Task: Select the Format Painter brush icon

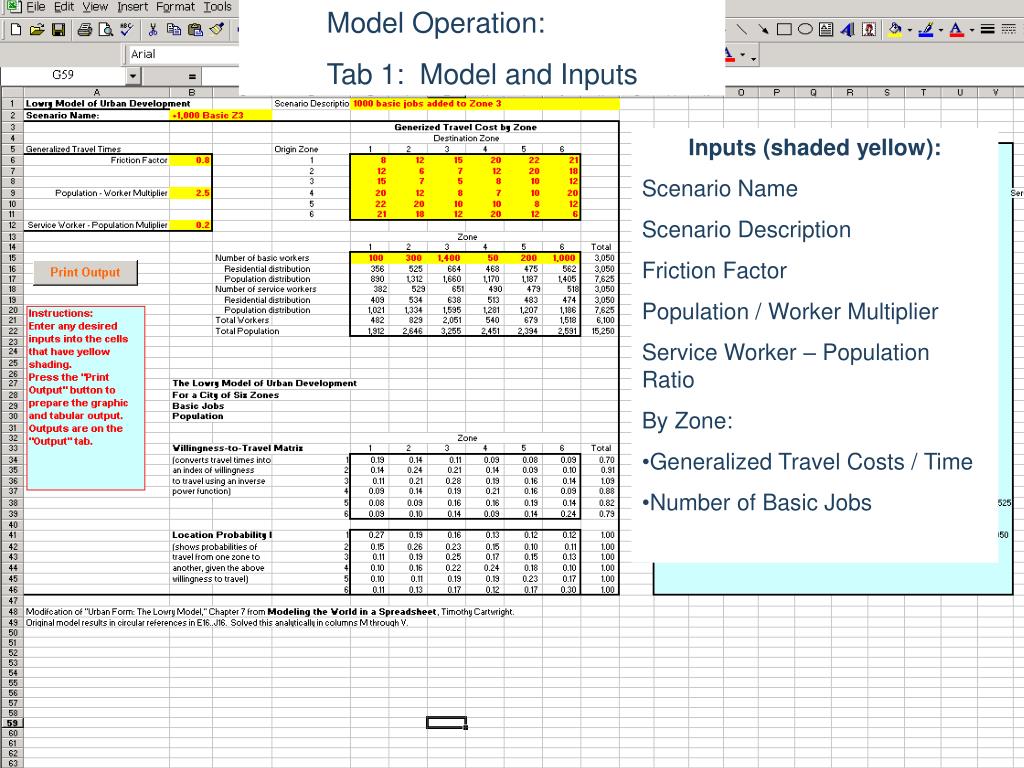Action: tap(217, 29)
